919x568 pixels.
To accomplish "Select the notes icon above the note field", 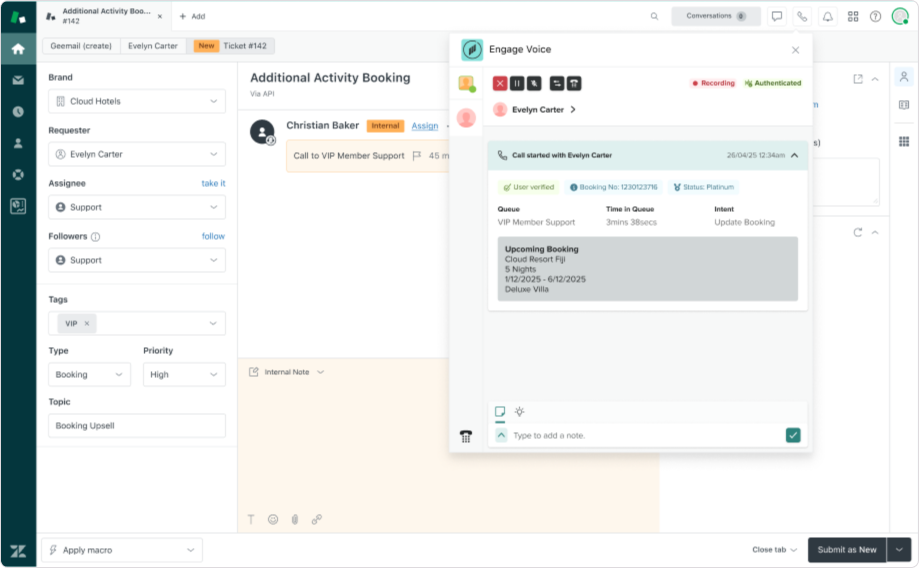I will point(500,411).
